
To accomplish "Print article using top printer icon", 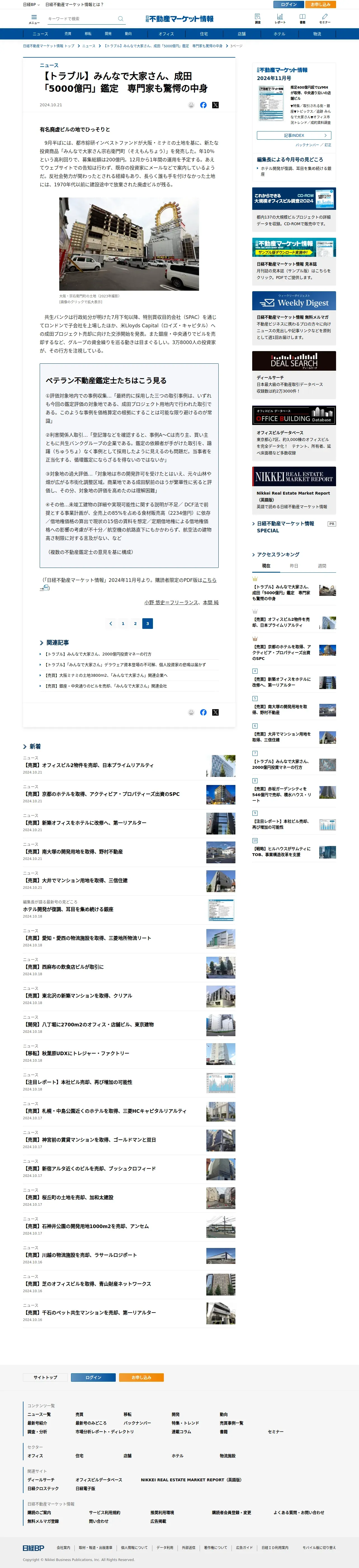I will click(191, 105).
